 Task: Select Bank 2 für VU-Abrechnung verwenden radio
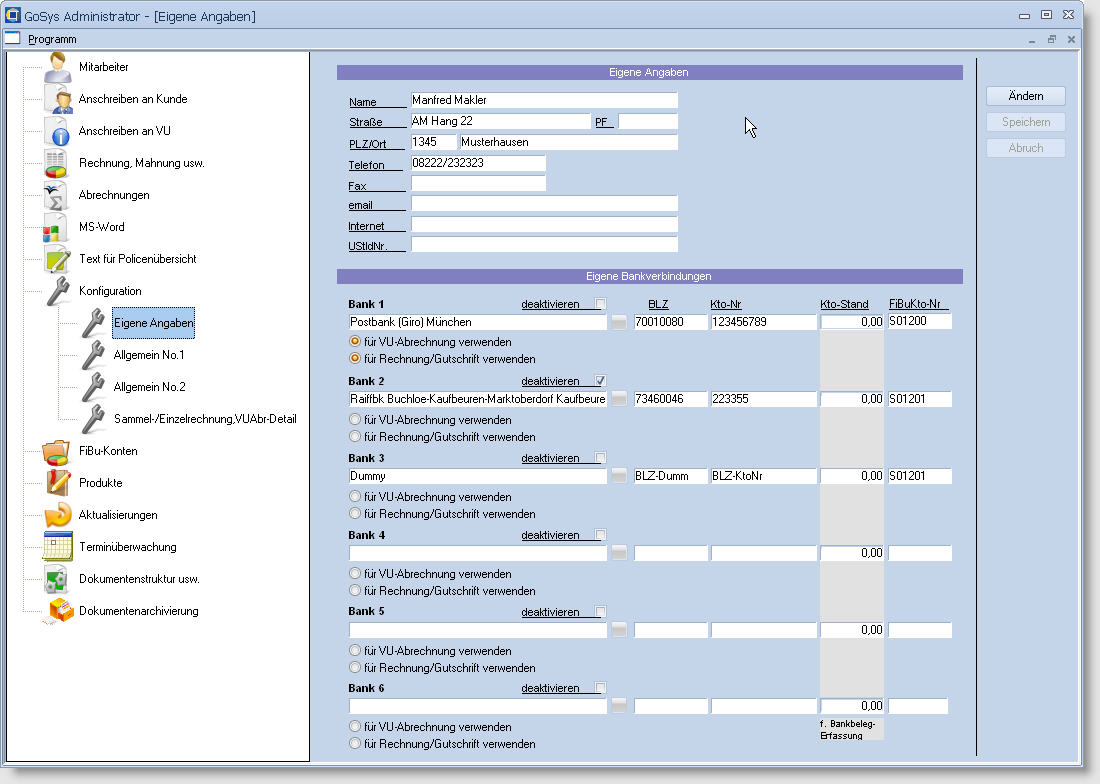point(354,420)
